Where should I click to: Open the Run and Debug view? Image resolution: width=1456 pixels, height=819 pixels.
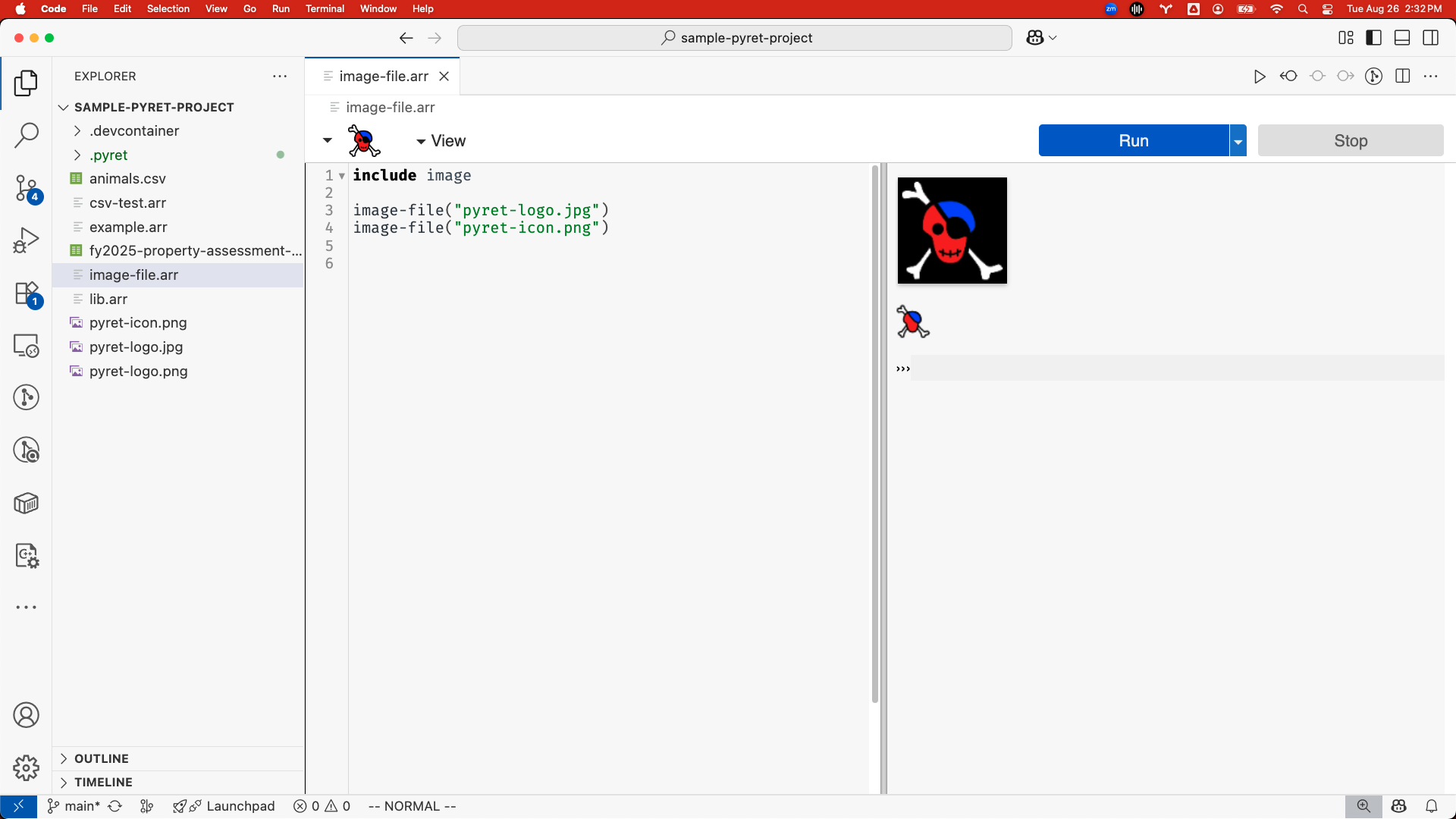26,240
